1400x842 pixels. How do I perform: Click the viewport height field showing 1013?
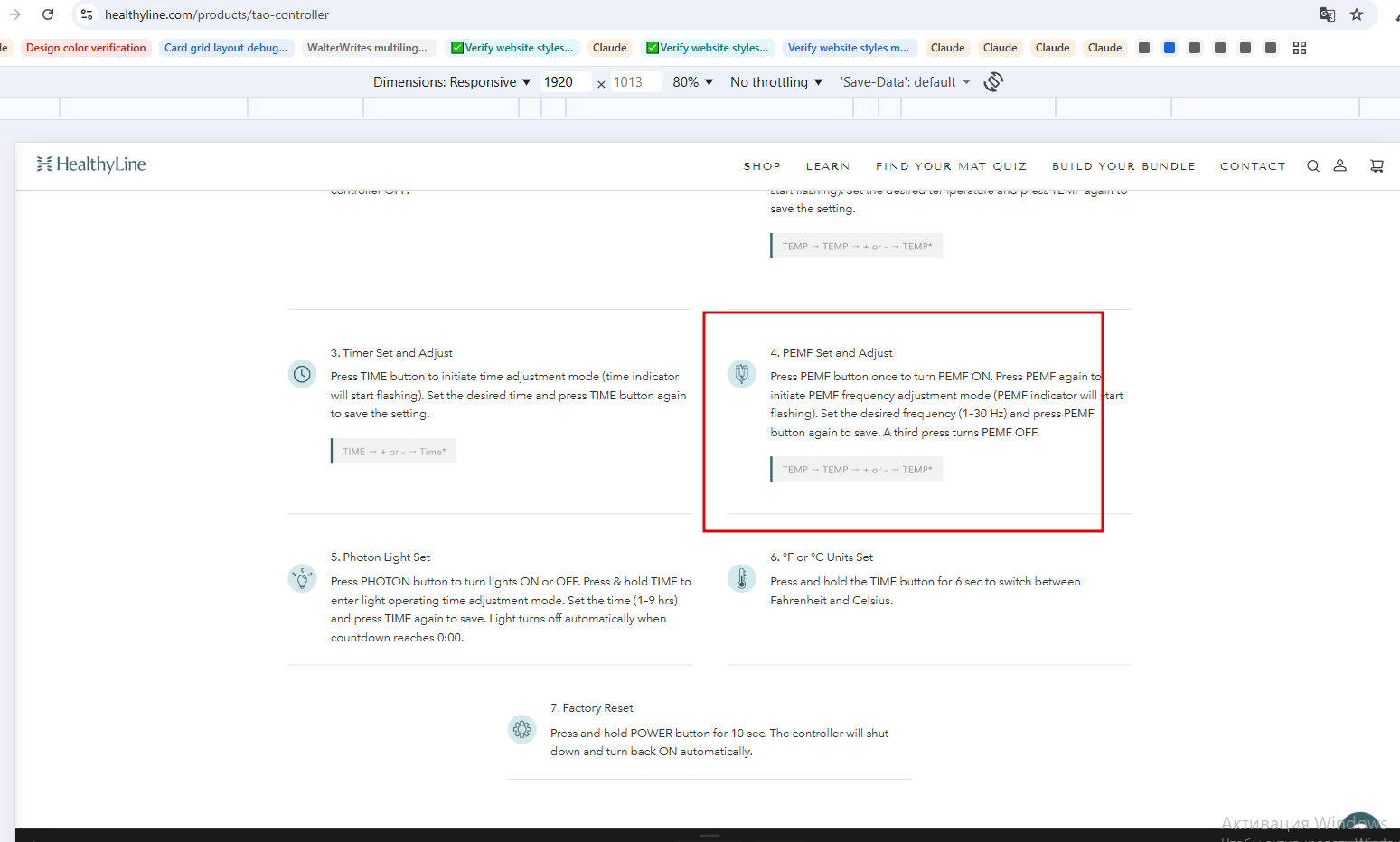(635, 82)
